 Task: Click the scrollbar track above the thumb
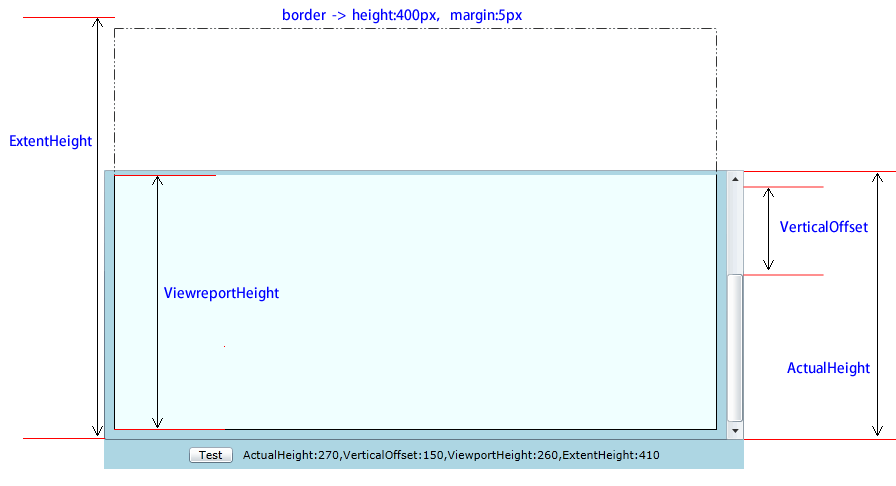[735, 230]
